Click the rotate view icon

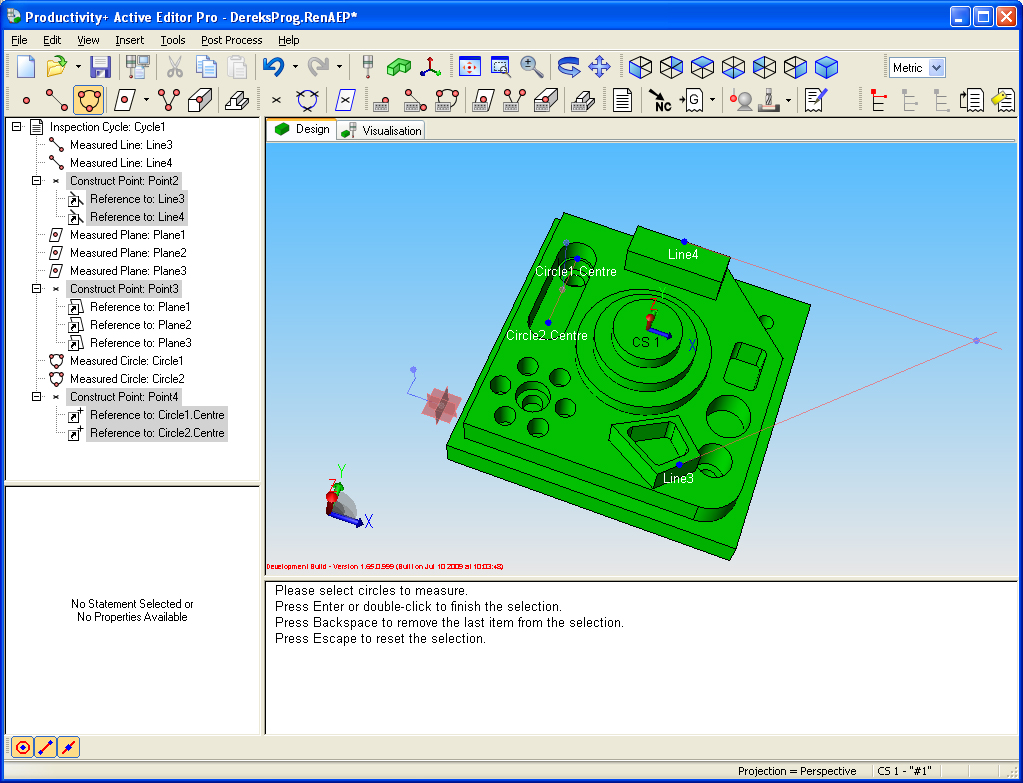click(568, 67)
